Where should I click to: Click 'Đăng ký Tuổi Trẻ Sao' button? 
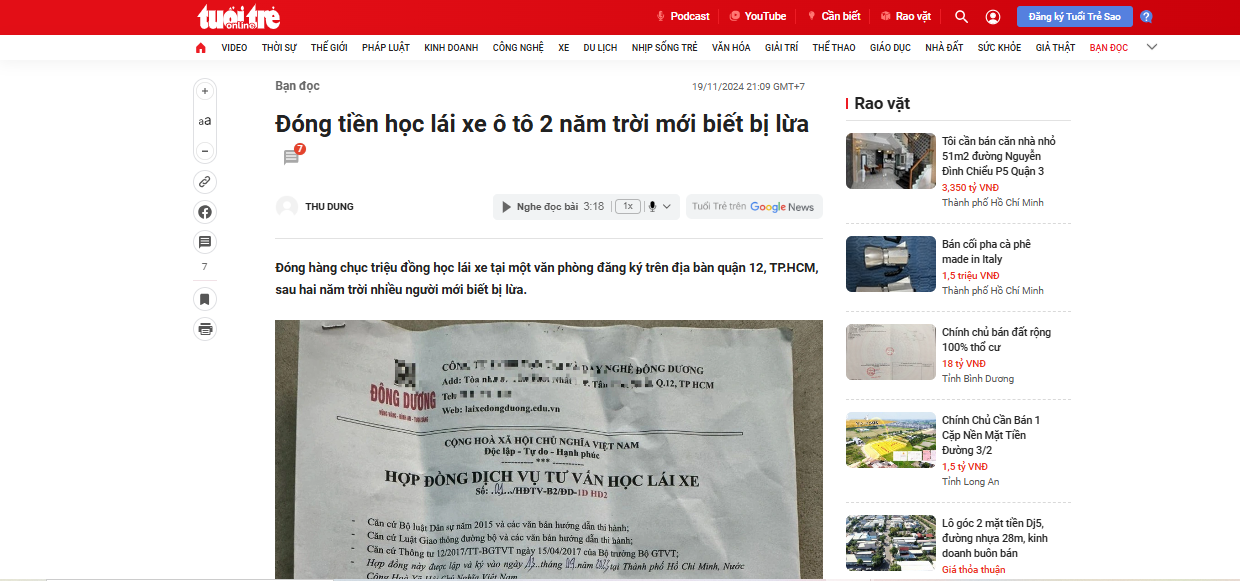(x=1074, y=17)
